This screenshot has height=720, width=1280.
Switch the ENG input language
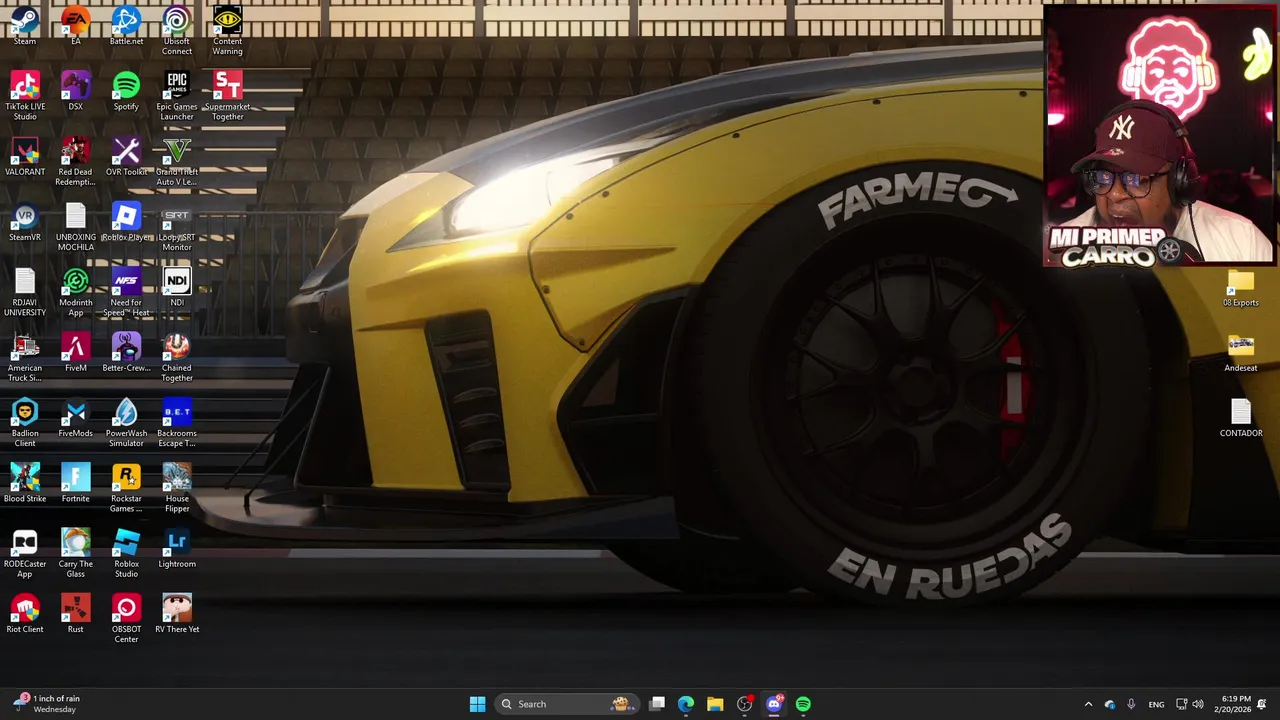click(1156, 704)
